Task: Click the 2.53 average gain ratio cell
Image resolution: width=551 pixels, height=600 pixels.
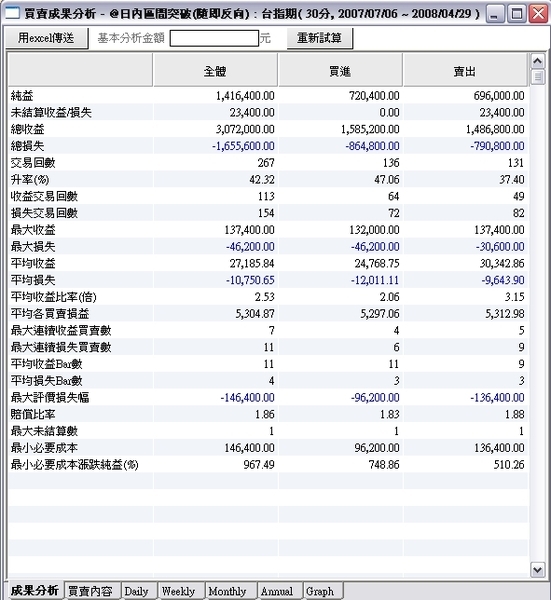Action: pyautogui.click(x=265, y=297)
